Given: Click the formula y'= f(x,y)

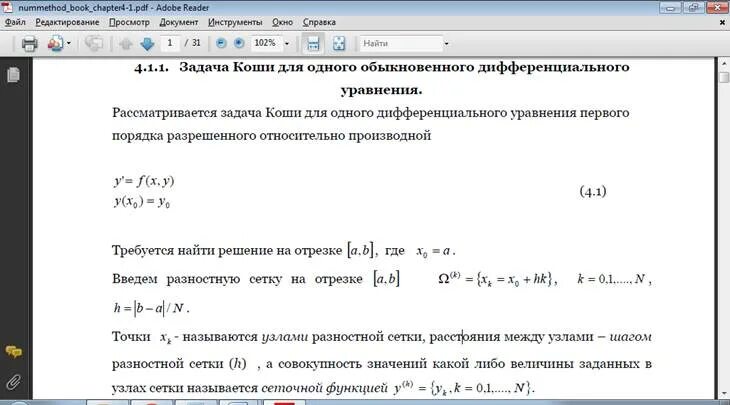Looking at the screenshot, I should (x=144, y=181).
